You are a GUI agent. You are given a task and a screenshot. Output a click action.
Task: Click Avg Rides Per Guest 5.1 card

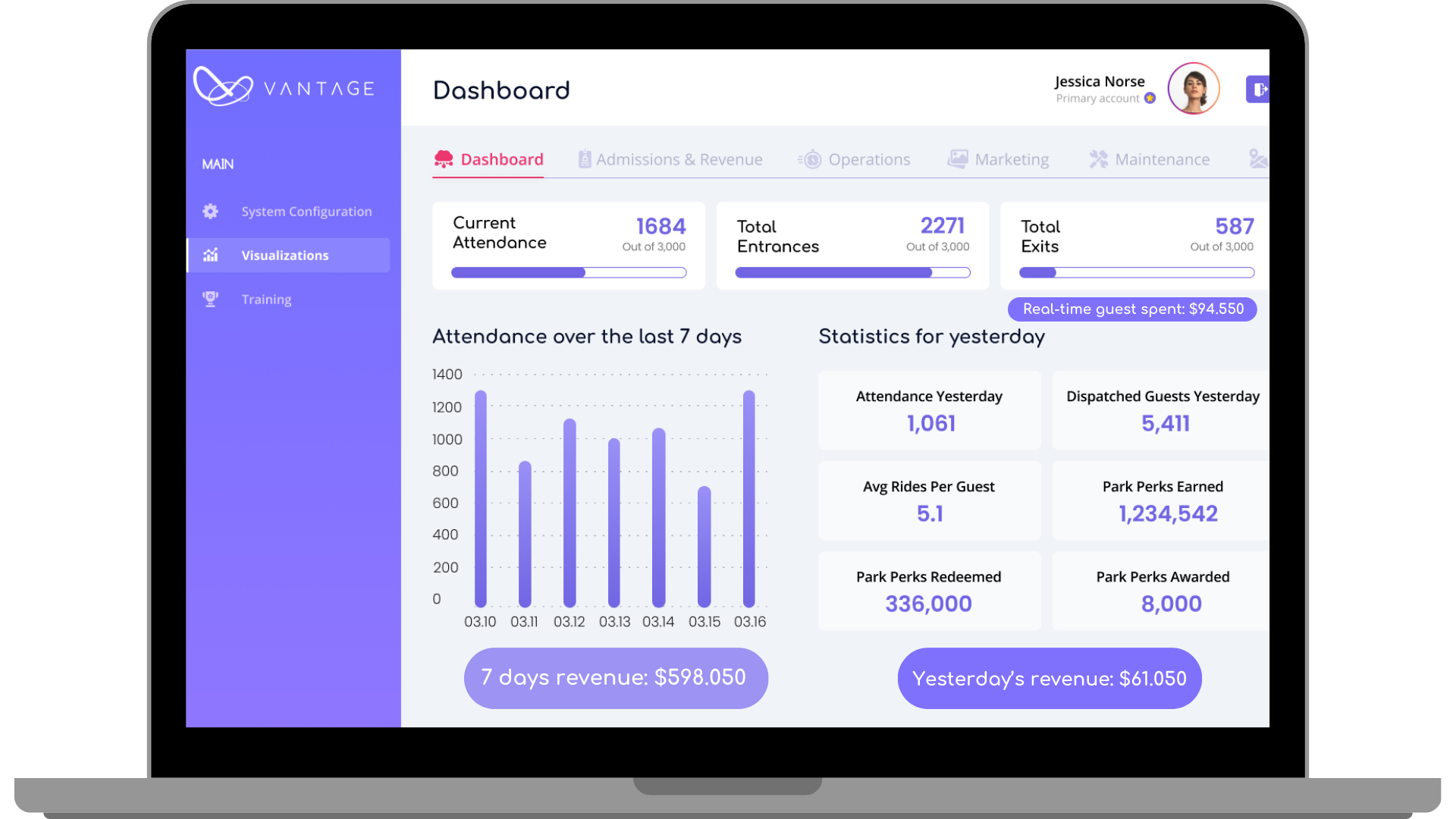click(x=930, y=500)
